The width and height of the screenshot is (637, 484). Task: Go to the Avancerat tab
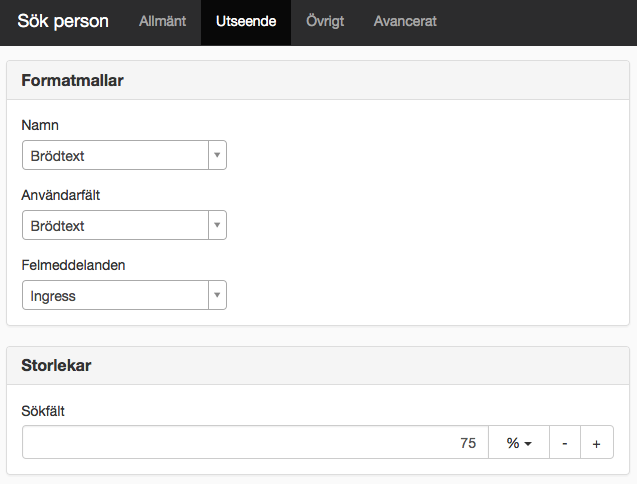[x=405, y=21]
